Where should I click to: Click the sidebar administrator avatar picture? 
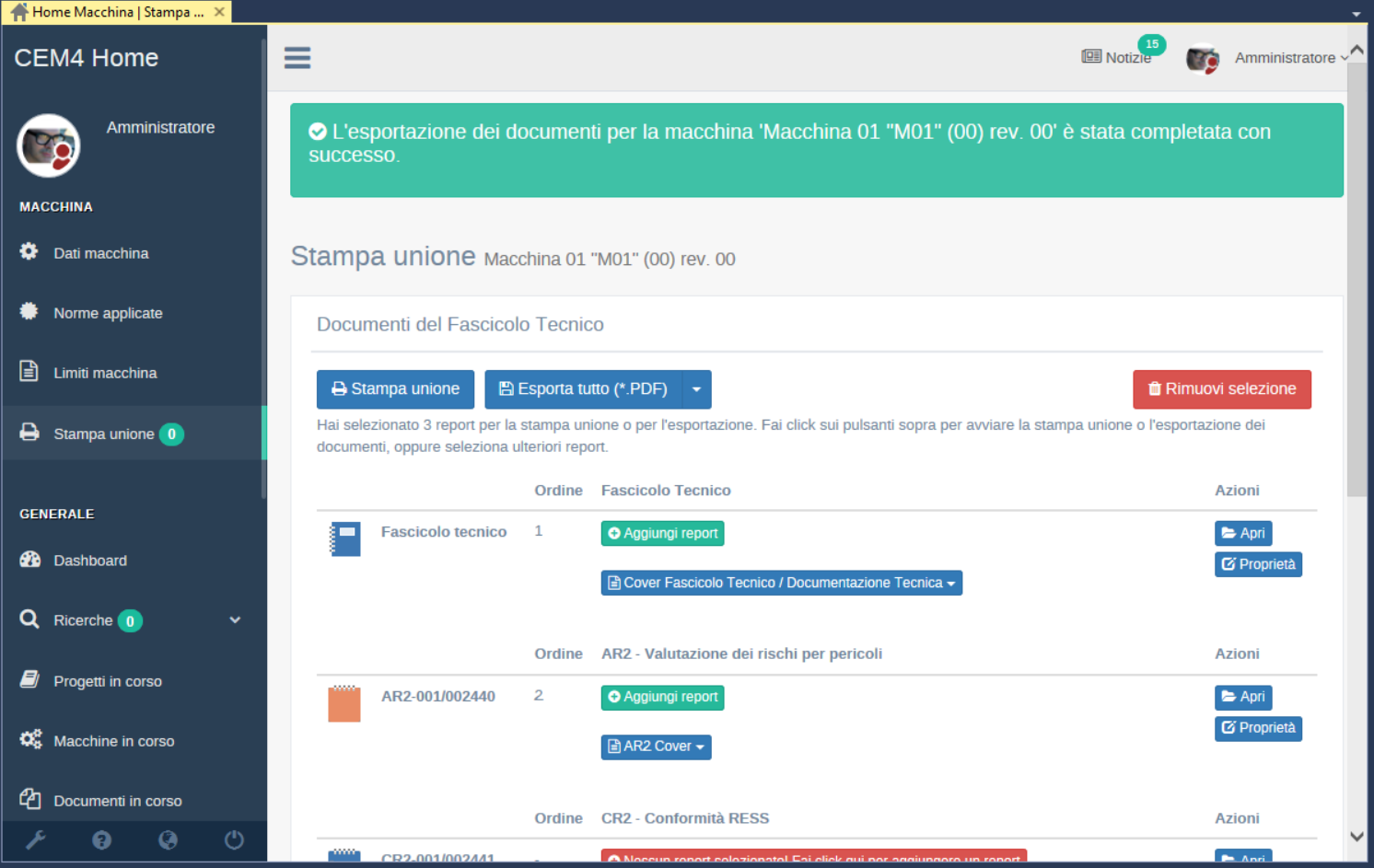coord(49,145)
